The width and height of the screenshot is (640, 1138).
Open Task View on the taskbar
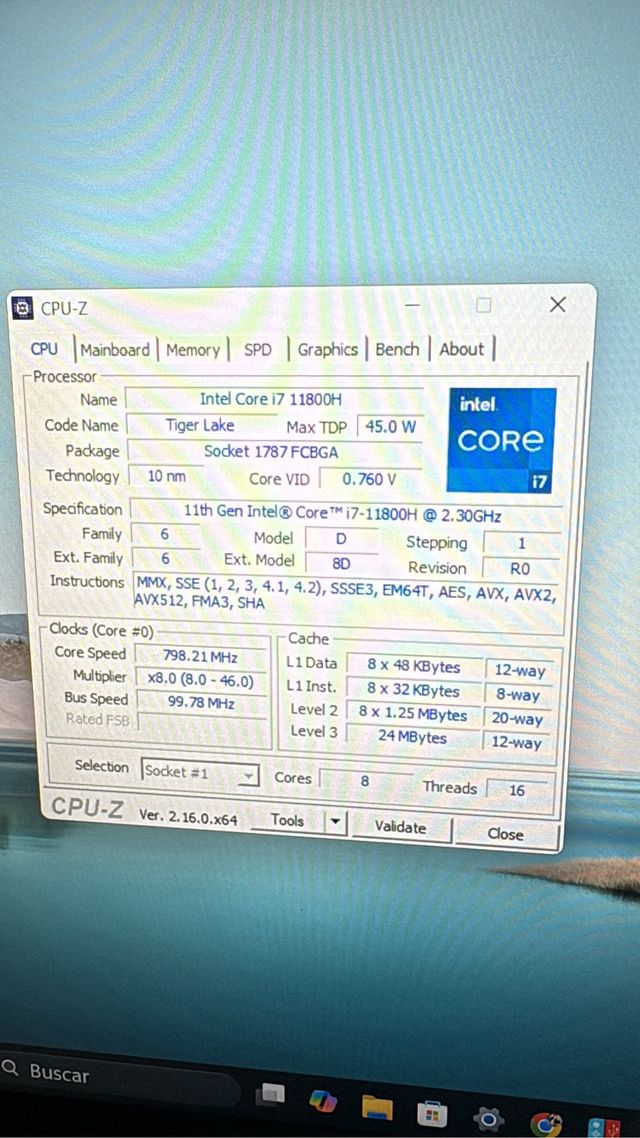coord(270,1094)
